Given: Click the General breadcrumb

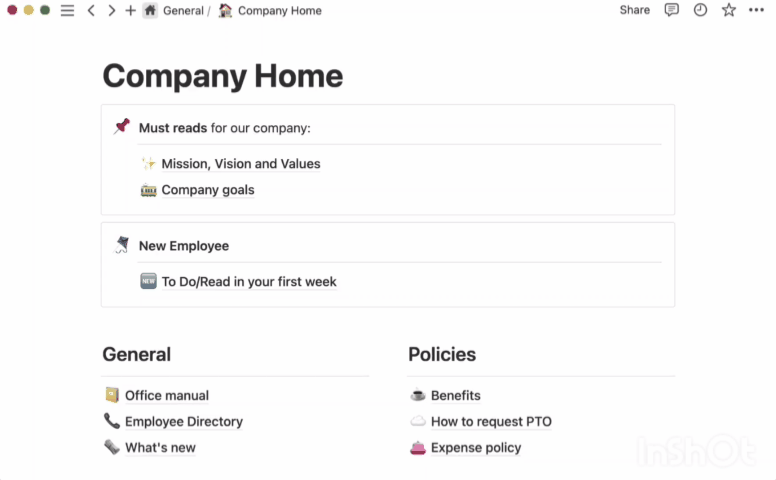Looking at the screenshot, I should click(x=182, y=11).
